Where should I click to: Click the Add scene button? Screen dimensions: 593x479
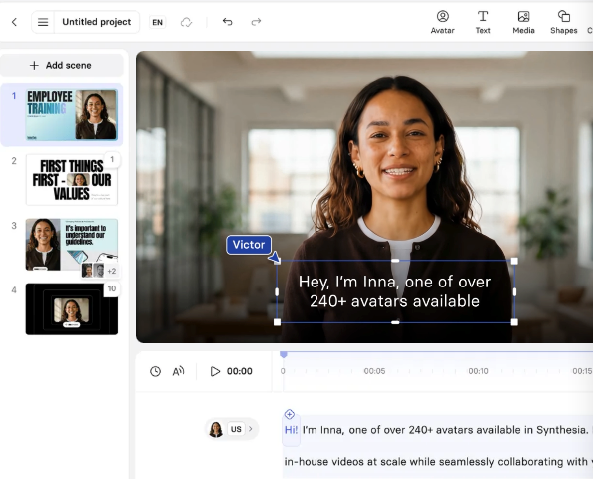tap(61, 65)
